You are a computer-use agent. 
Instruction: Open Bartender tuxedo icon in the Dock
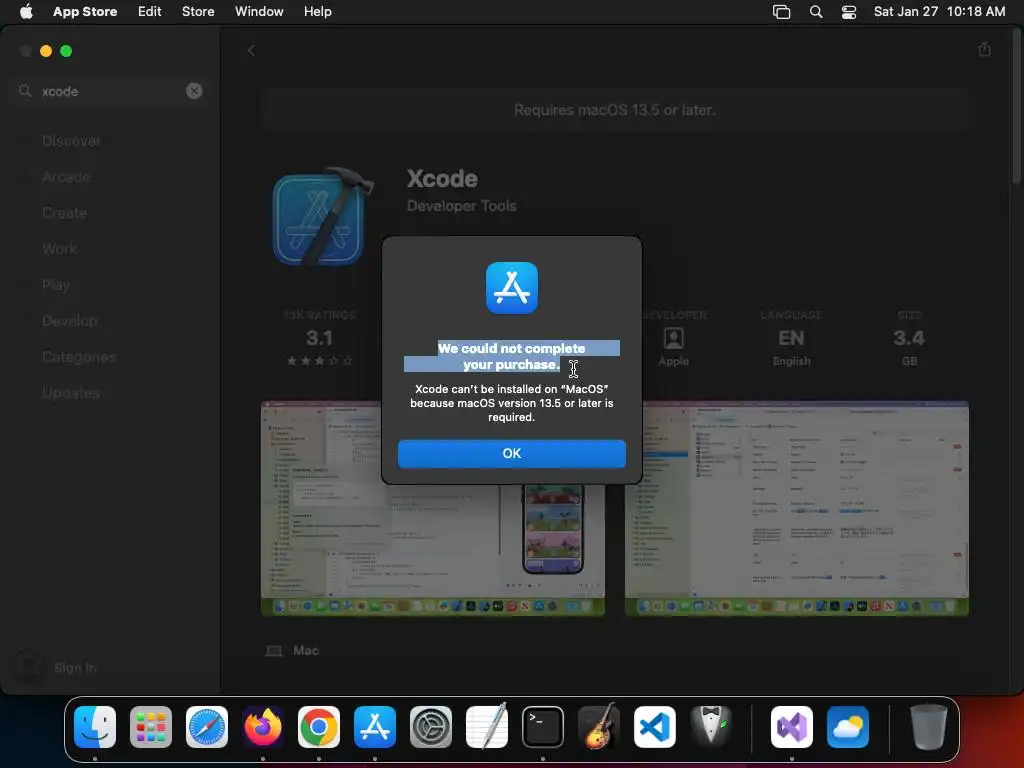(711, 726)
